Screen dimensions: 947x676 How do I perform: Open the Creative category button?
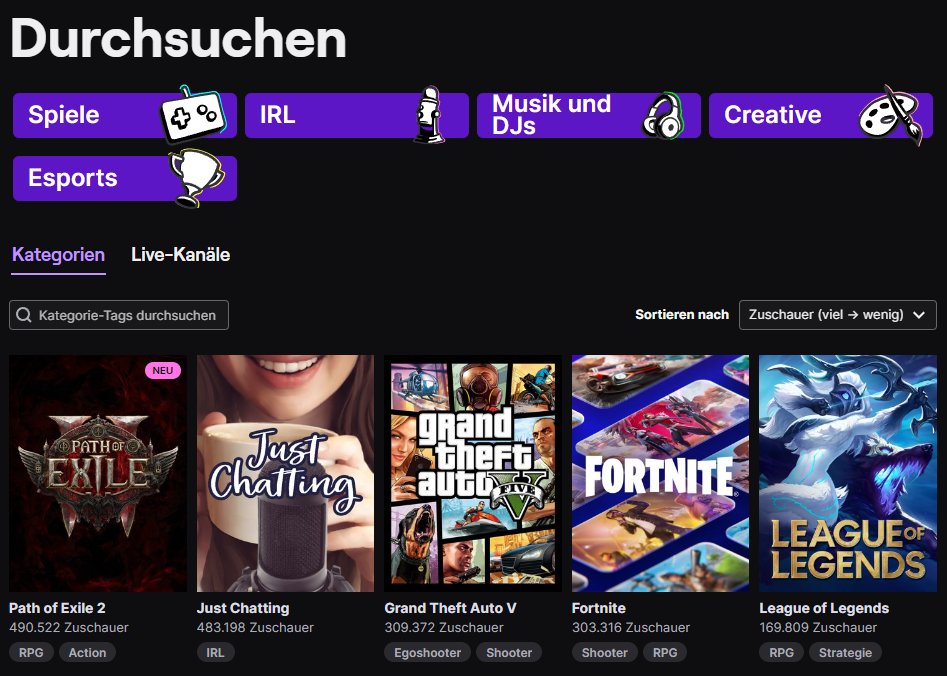click(x=820, y=115)
